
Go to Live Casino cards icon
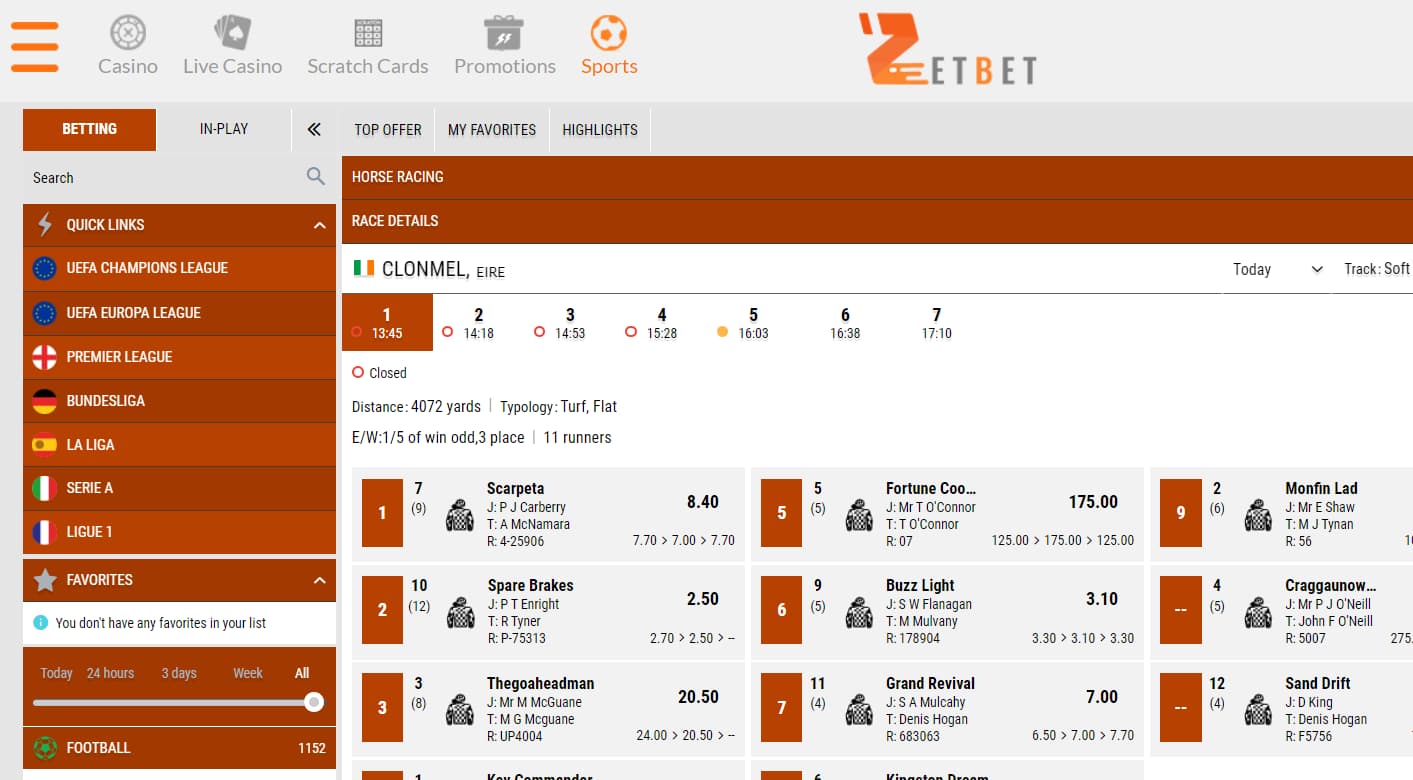(232, 33)
